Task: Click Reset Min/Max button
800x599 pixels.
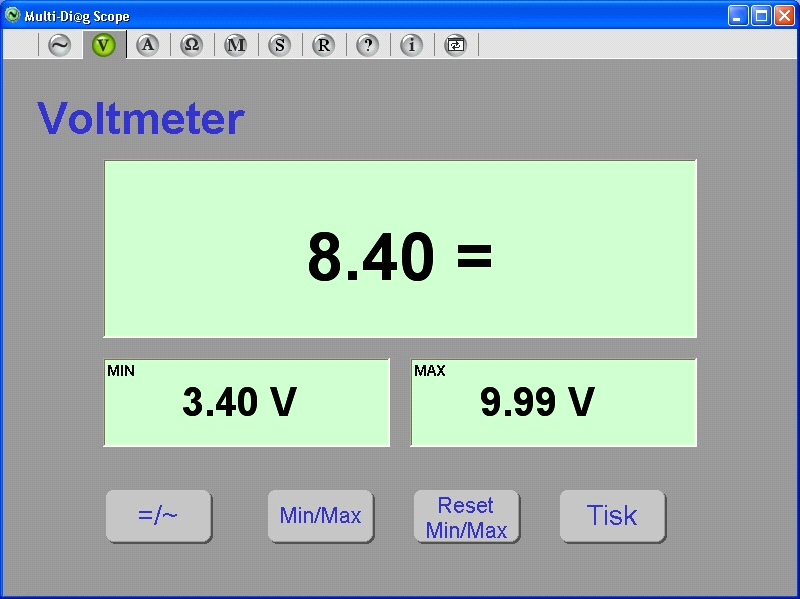Action: click(467, 516)
